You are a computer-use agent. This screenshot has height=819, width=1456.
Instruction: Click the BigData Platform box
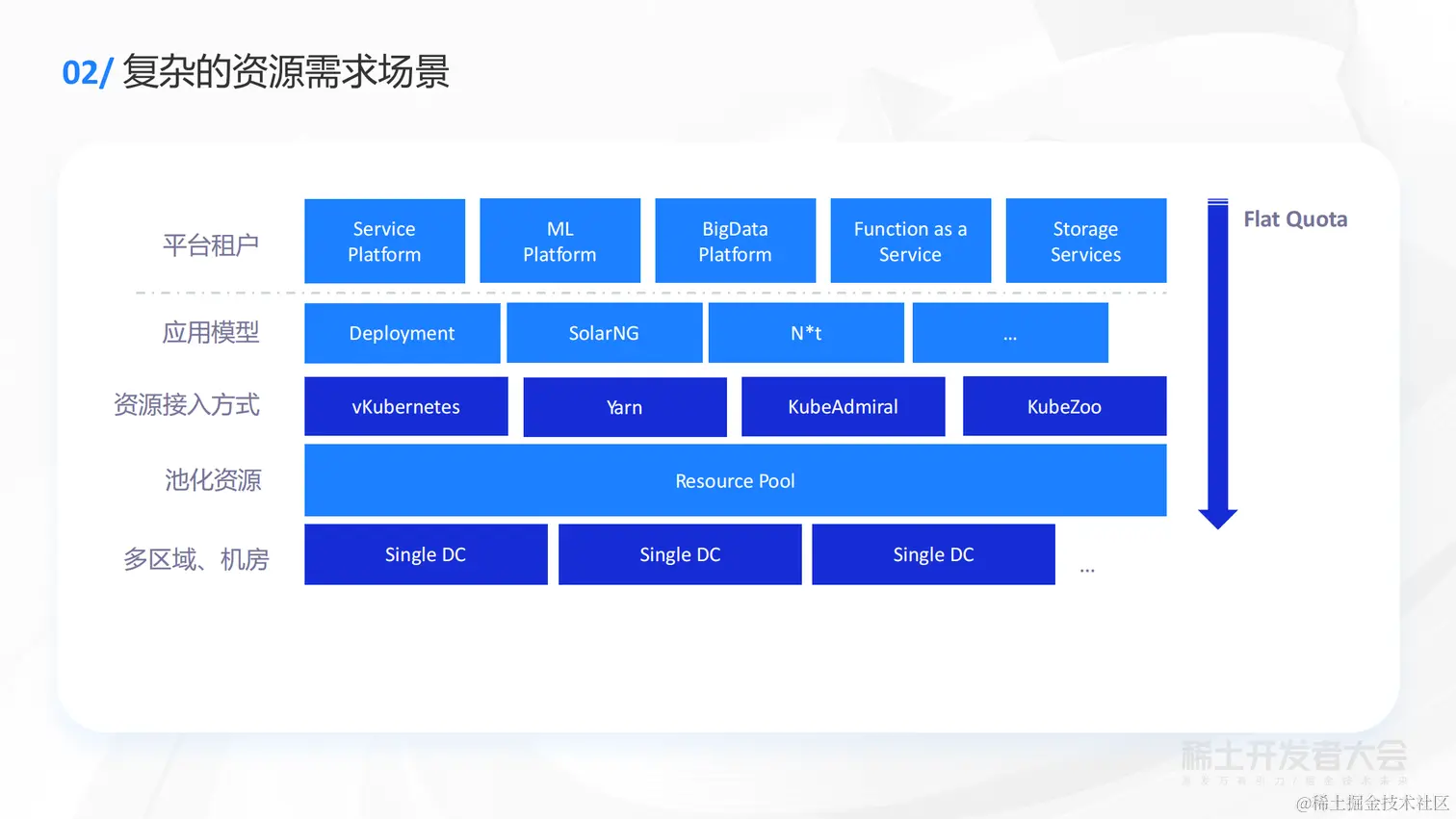pos(735,241)
